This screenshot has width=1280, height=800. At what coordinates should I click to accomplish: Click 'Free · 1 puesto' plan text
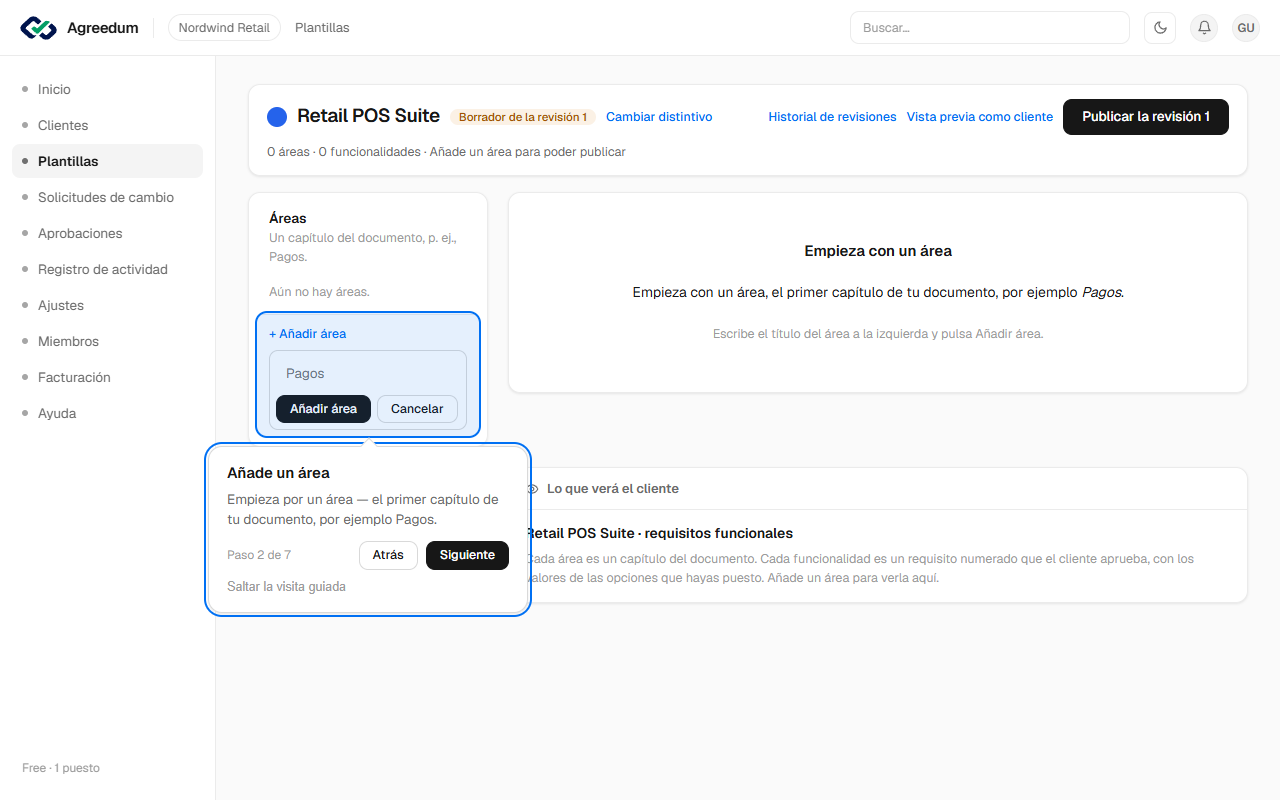click(x=61, y=768)
